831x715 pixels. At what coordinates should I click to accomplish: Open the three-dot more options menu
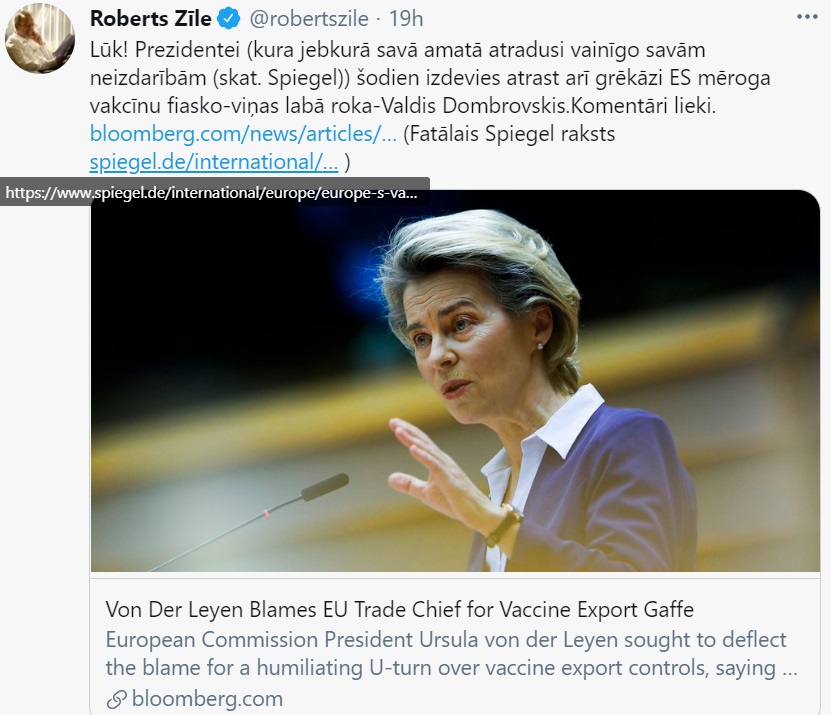click(x=807, y=17)
